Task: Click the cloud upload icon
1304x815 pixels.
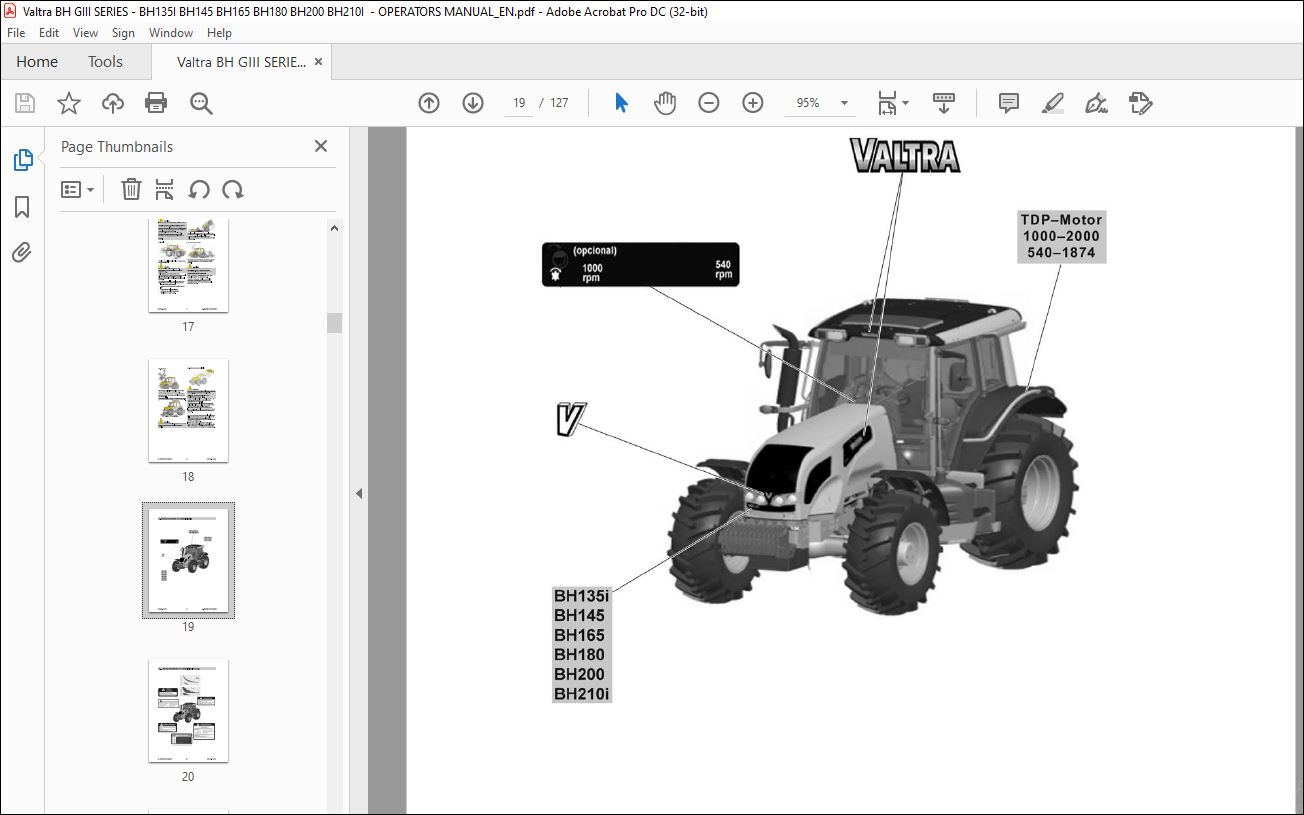Action: (113, 103)
